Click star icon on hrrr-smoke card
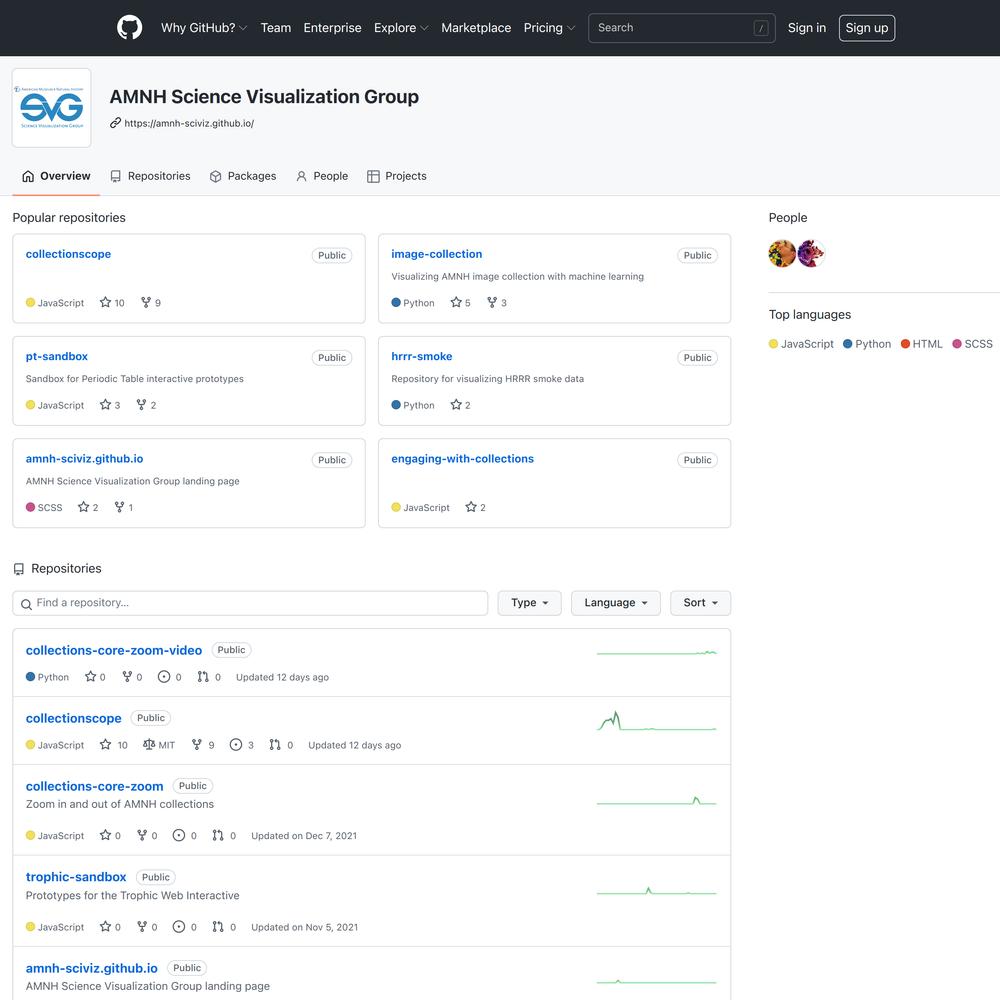Screen dimensions: 1000x1000 coord(456,404)
